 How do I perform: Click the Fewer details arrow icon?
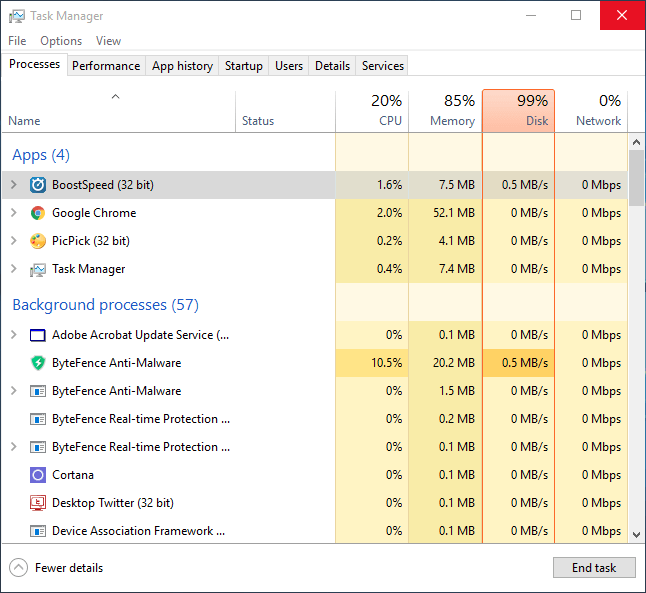pyautogui.click(x=19, y=568)
